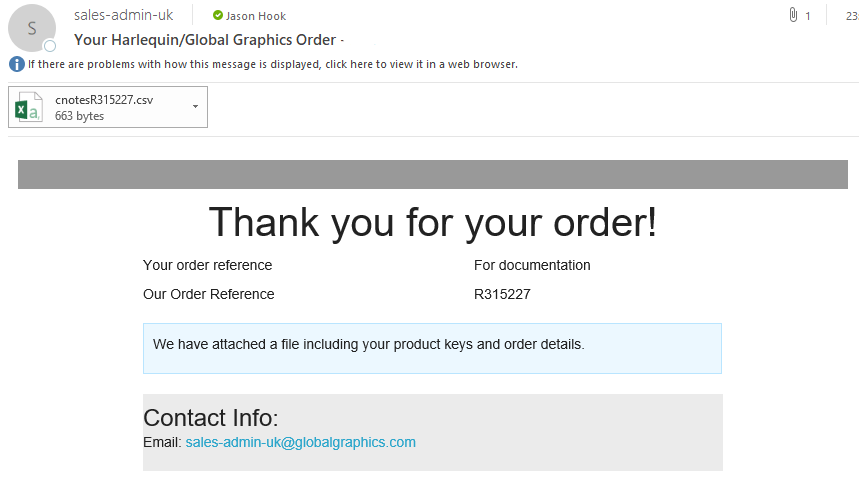Screen dimensions: 859x489
Task: Click the sender avatar circle with letter S
Action: (x=32, y=28)
